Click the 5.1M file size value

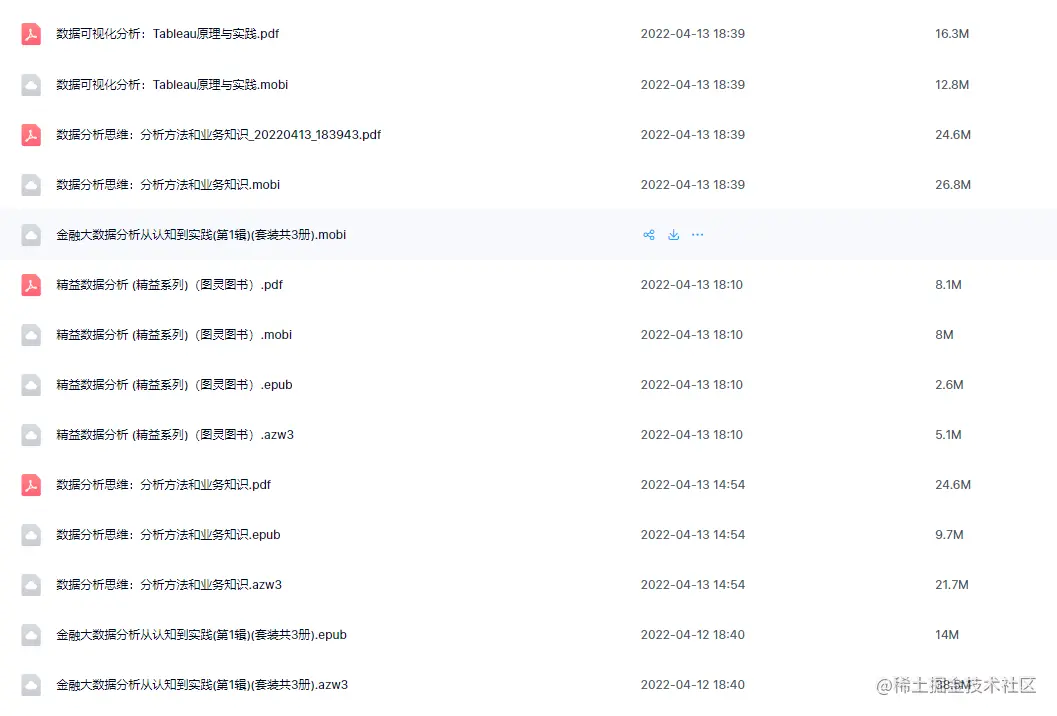pos(948,435)
